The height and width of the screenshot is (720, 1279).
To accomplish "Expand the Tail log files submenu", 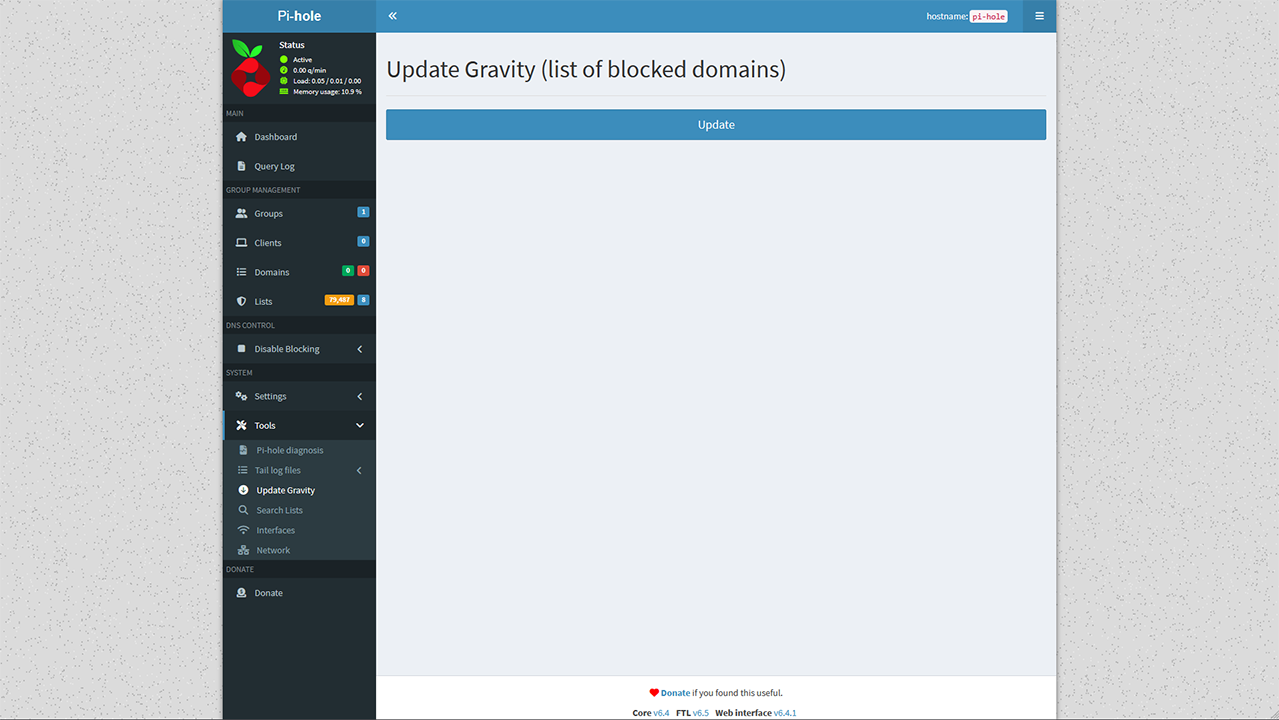I will 359,470.
